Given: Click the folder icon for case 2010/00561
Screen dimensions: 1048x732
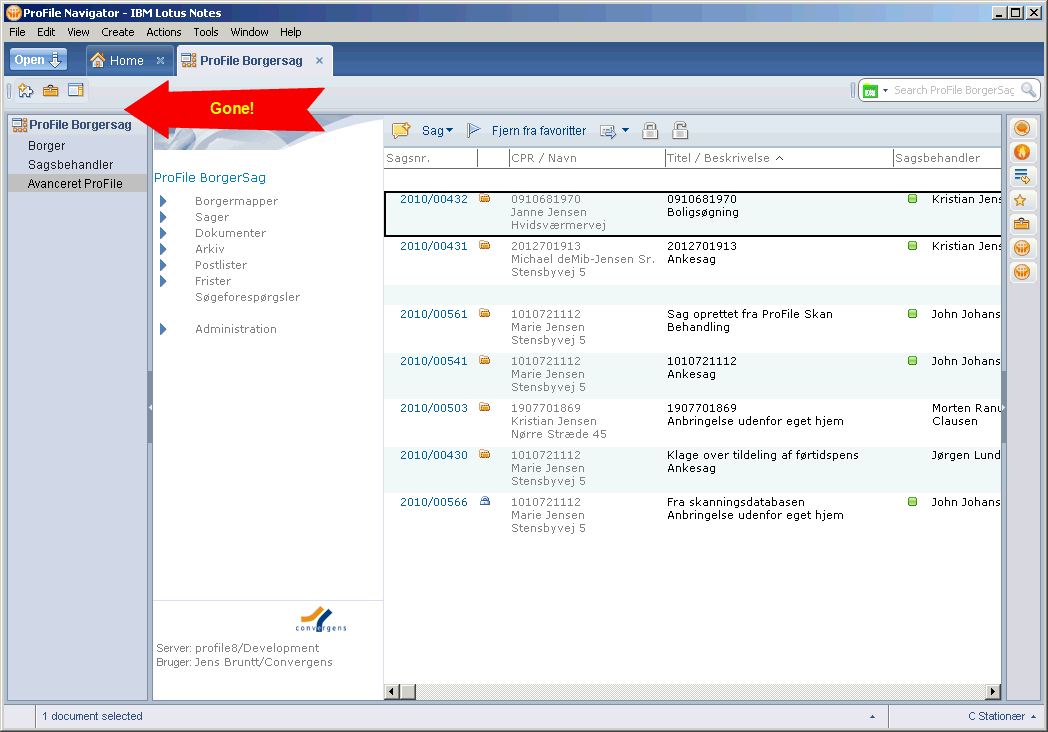Looking at the screenshot, I should tap(485, 313).
